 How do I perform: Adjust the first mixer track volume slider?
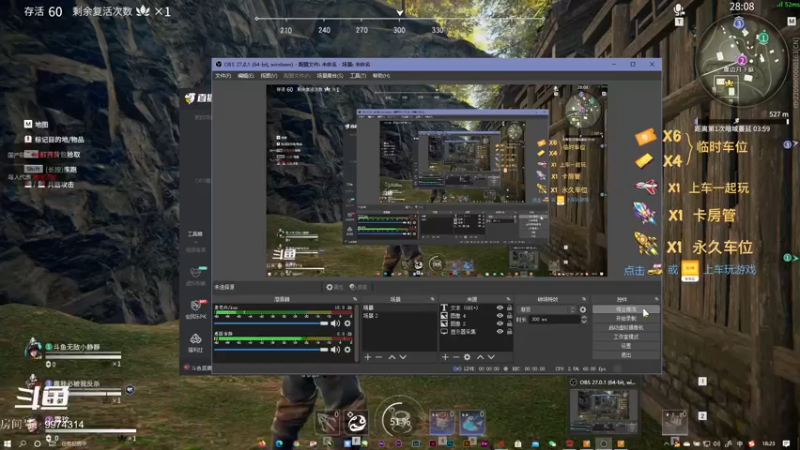[x=271, y=323]
